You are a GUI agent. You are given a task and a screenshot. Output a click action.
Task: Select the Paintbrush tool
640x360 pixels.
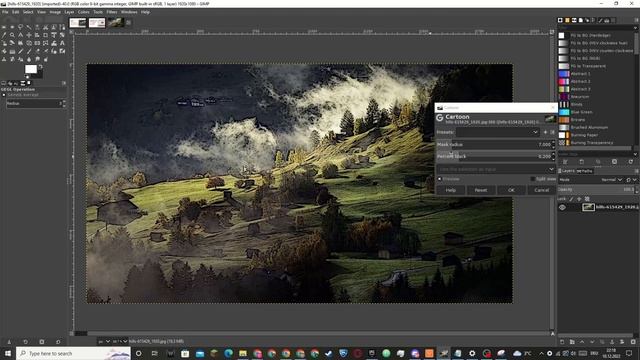point(29,51)
